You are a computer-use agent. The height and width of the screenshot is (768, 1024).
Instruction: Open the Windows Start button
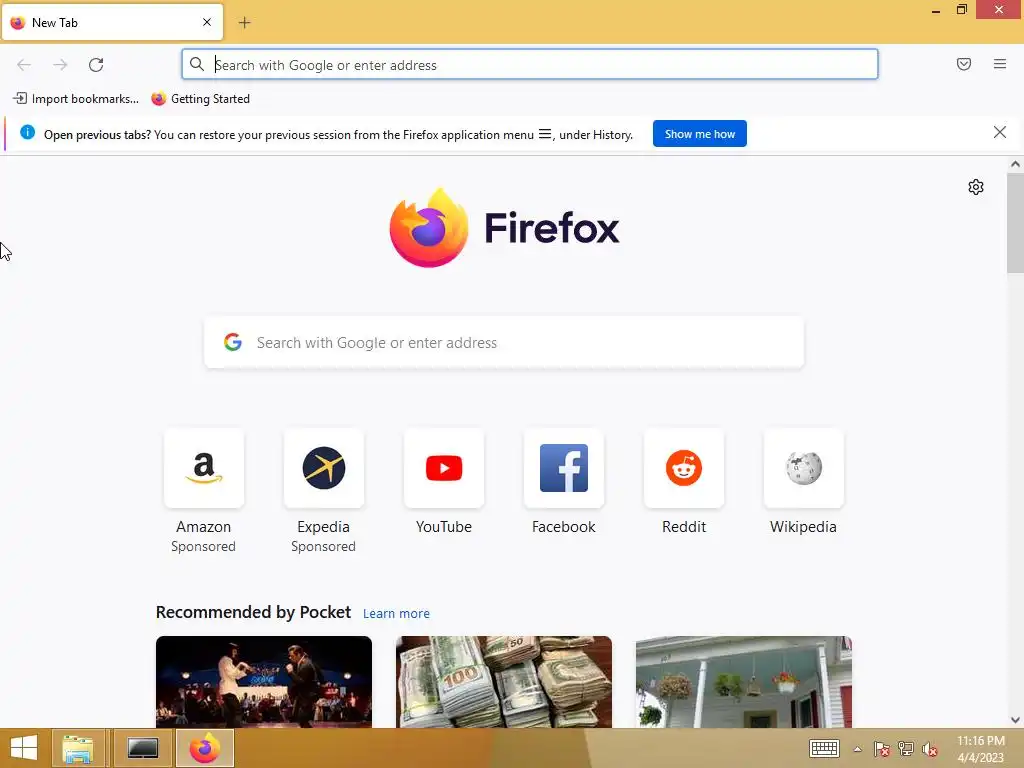click(24, 748)
